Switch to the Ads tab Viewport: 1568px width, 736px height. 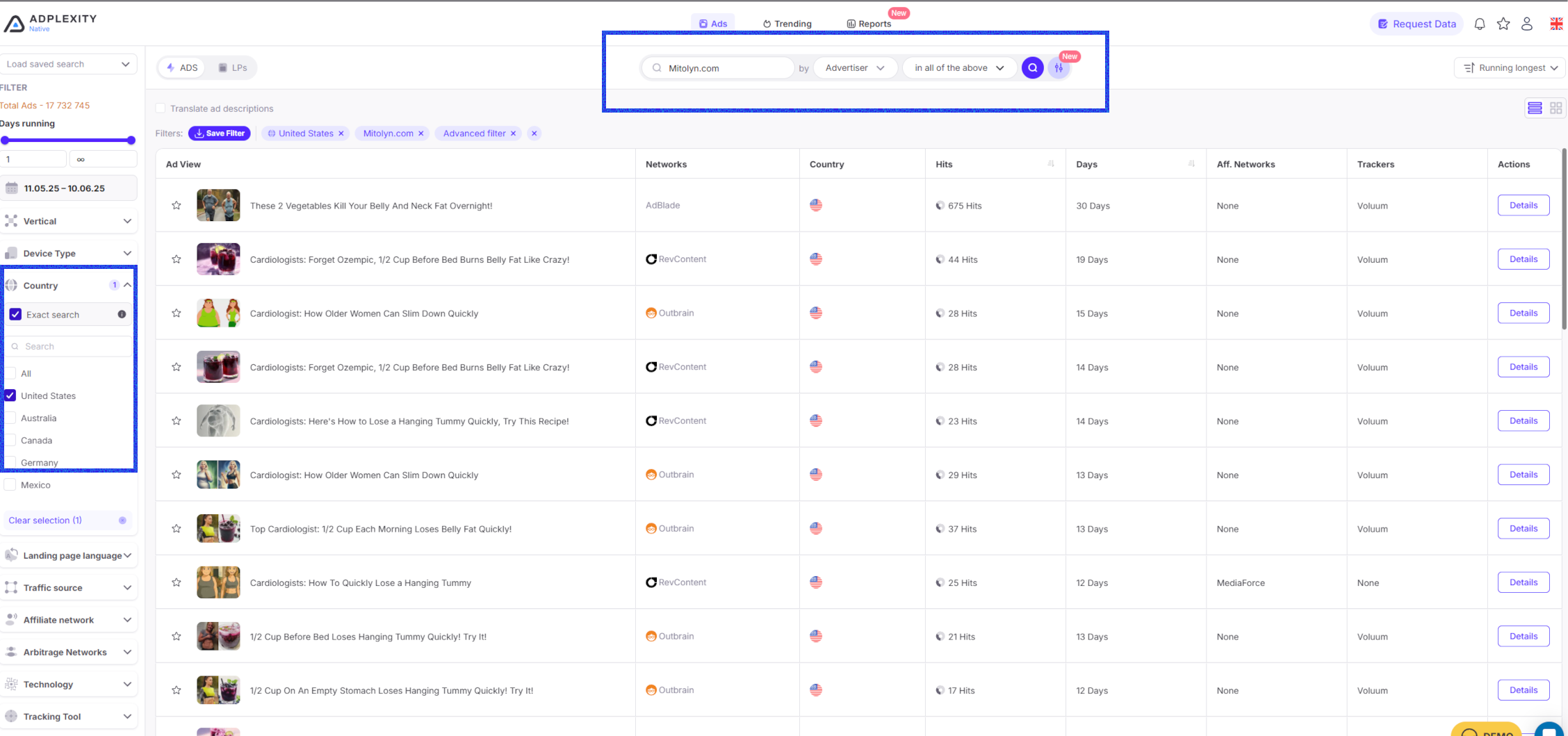pyautogui.click(x=713, y=24)
